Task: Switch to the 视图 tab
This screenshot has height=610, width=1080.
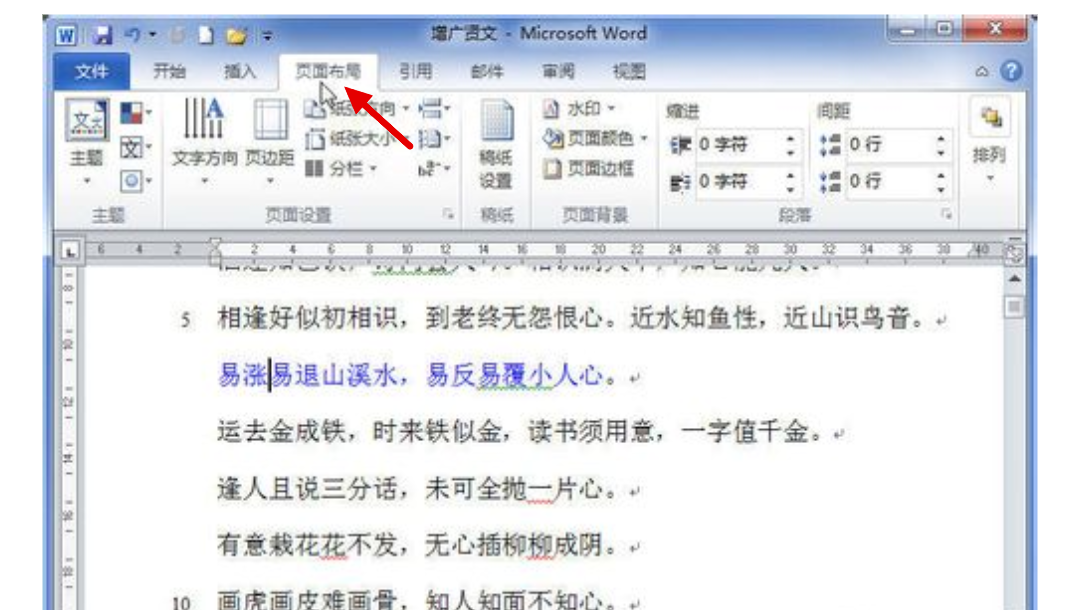Action: 630,72
